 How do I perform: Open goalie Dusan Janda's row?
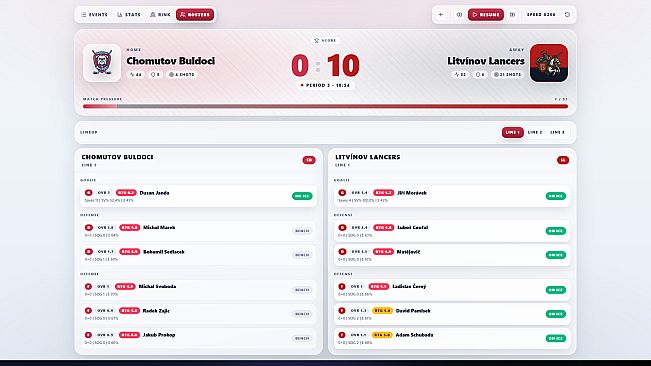pyautogui.click(x=198, y=196)
